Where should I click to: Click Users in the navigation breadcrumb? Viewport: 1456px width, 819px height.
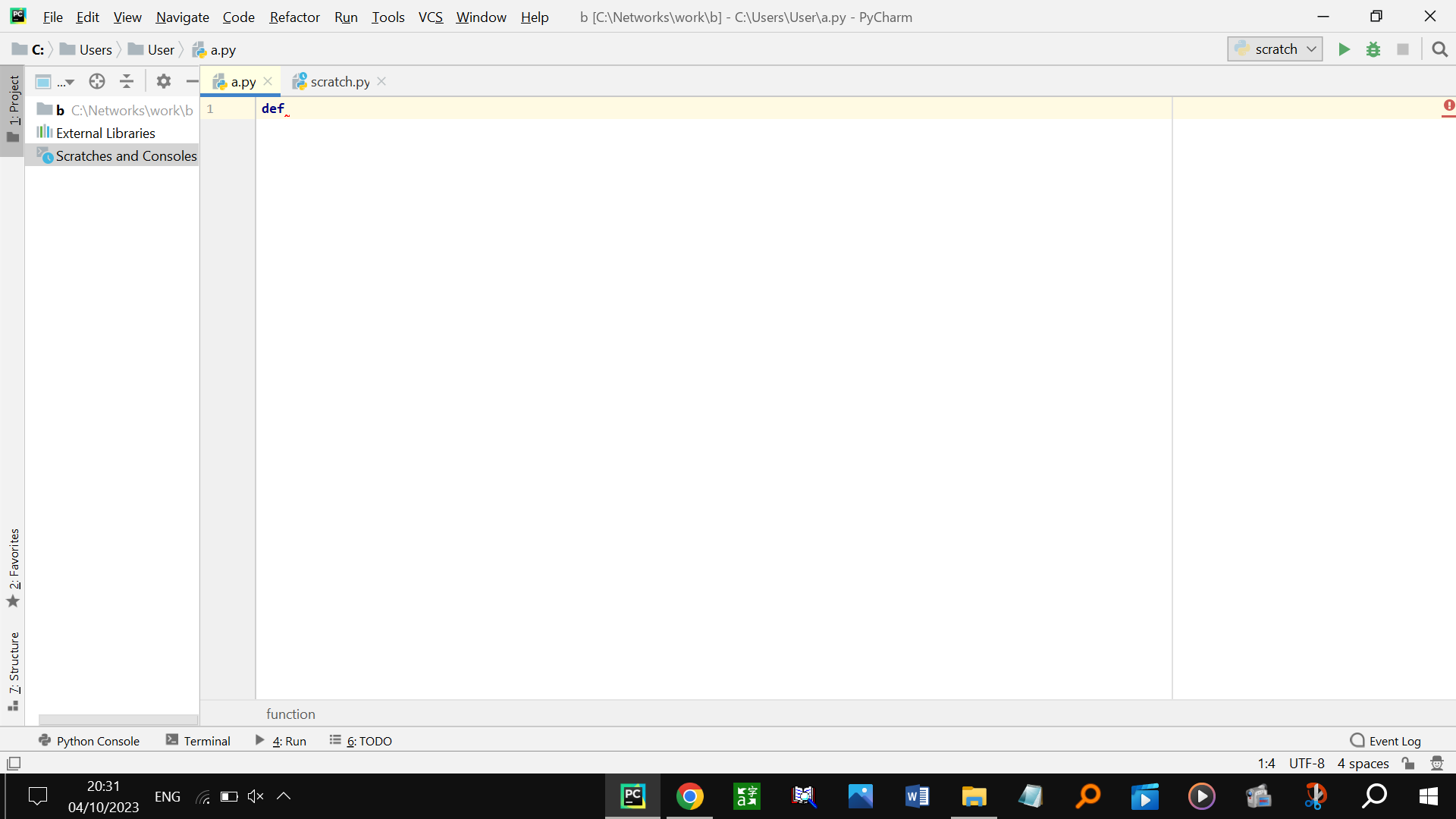click(x=86, y=49)
